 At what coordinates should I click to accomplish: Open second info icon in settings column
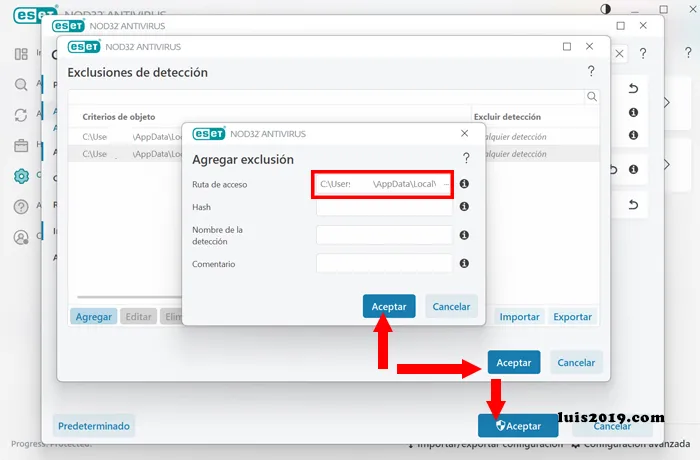pyautogui.click(x=633, y=135)
